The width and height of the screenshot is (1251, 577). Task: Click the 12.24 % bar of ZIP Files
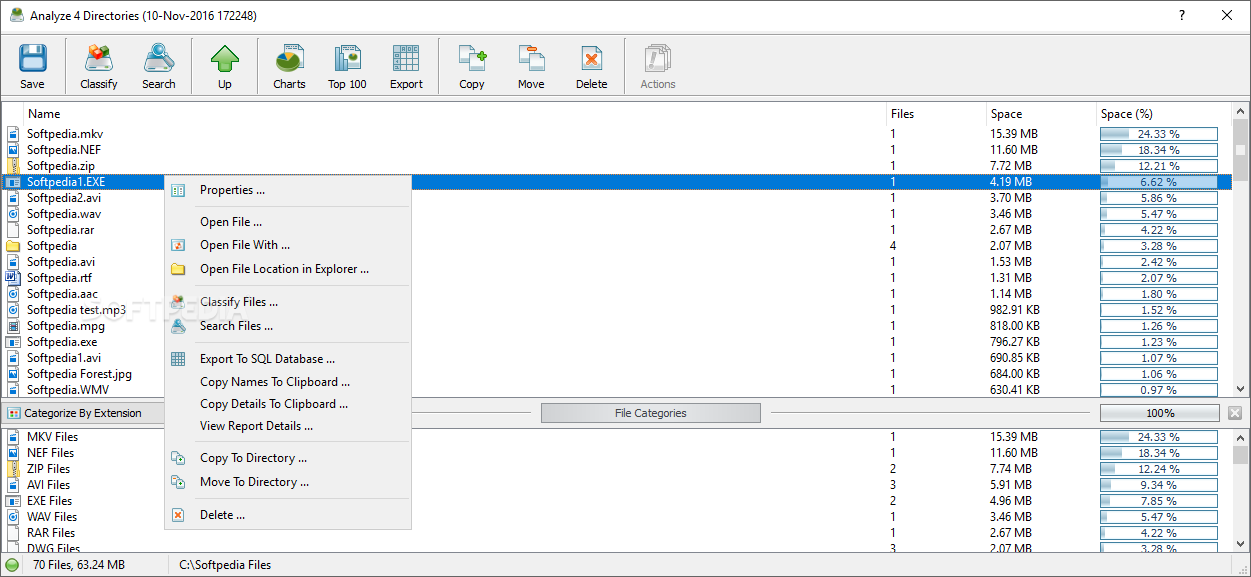pos(1159,469)
